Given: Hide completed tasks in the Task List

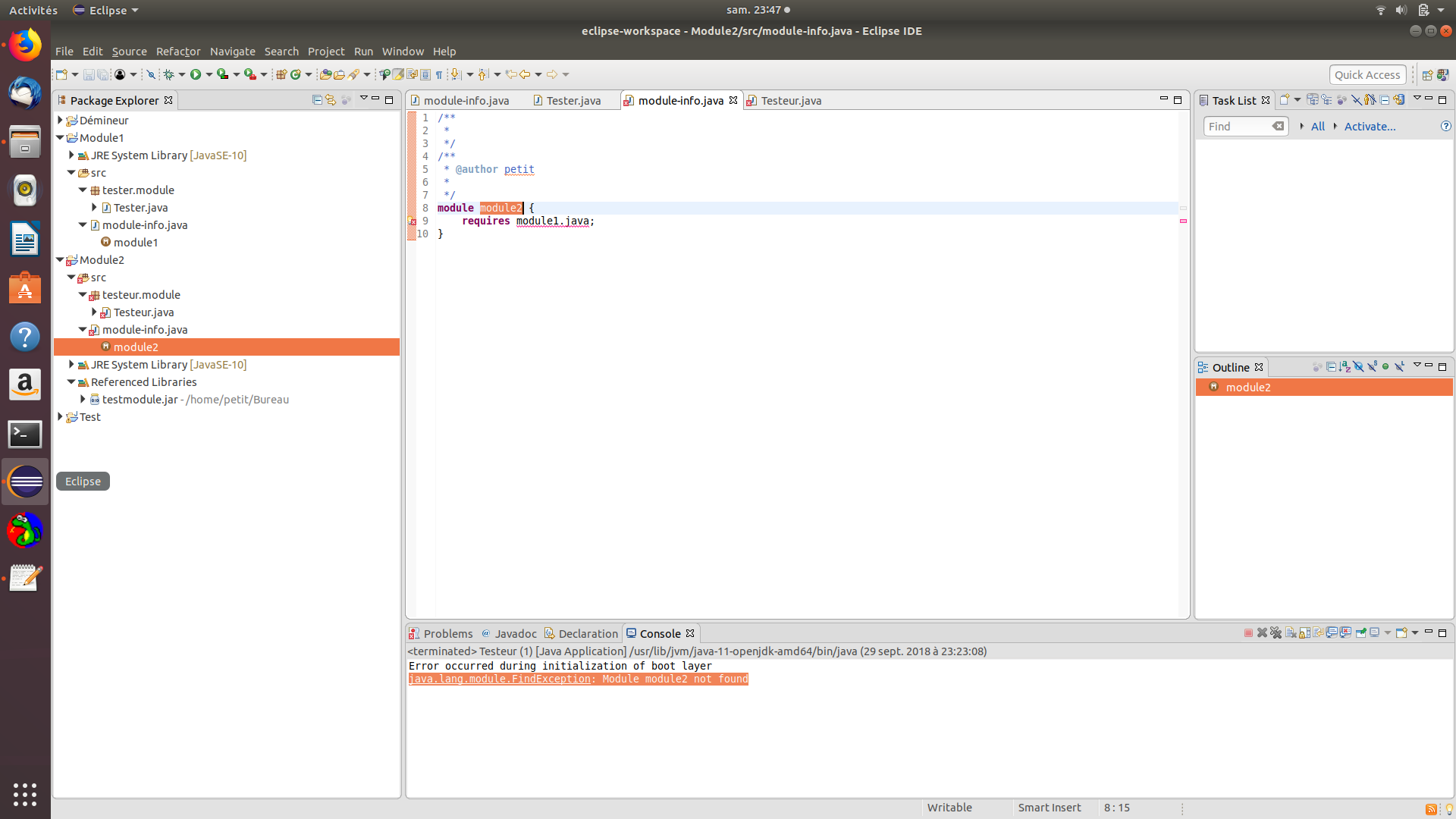Looking at the screenshot, I should click(x=1357, y=100).
